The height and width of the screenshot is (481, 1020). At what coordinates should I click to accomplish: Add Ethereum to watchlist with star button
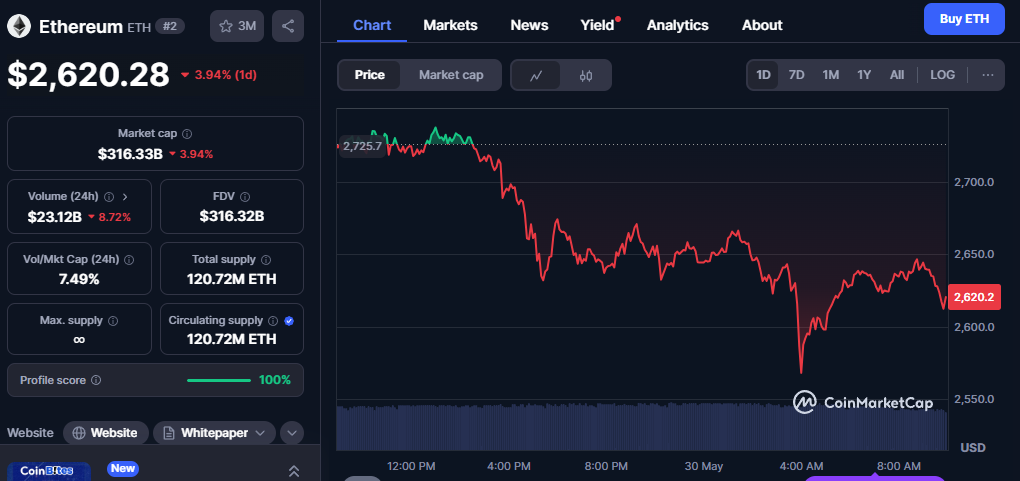[x=237, y=26]
